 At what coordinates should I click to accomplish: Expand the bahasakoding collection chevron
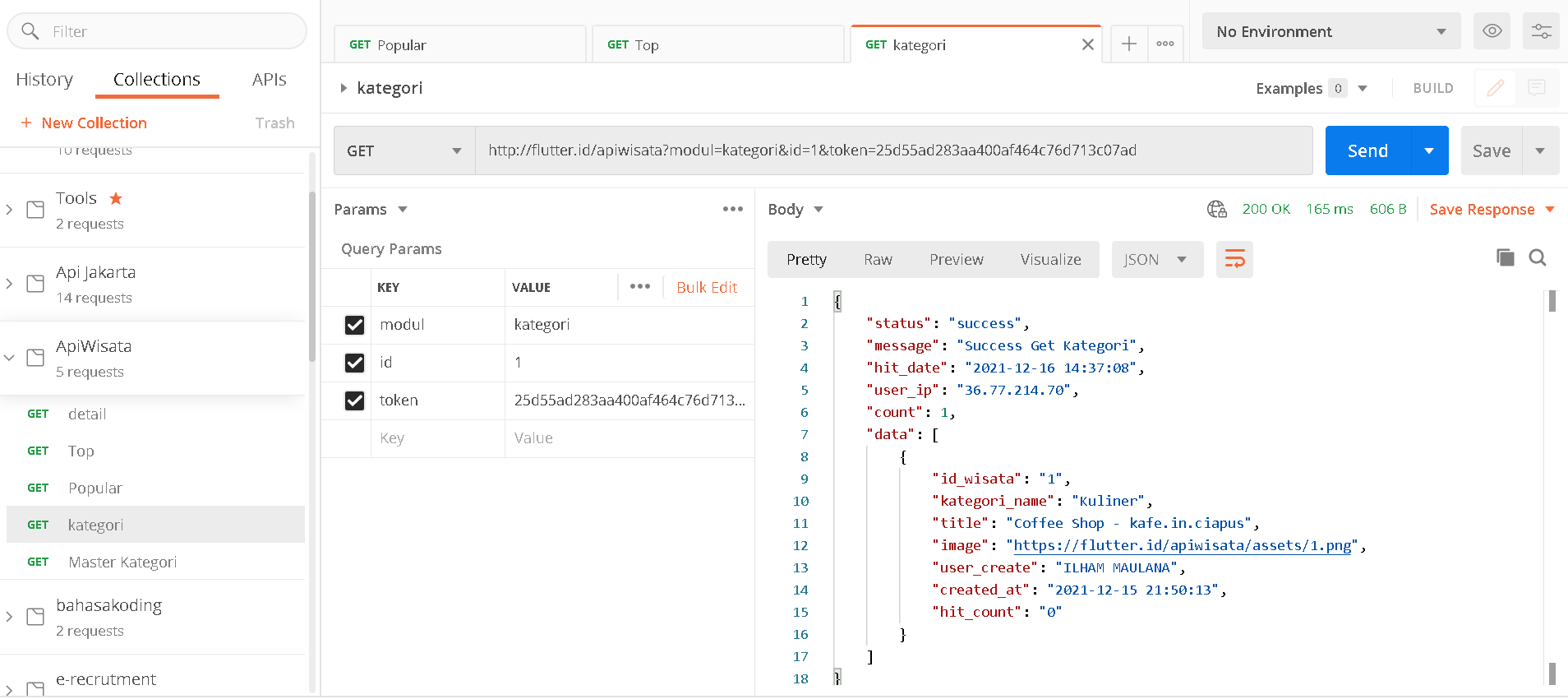coord(10,617)
